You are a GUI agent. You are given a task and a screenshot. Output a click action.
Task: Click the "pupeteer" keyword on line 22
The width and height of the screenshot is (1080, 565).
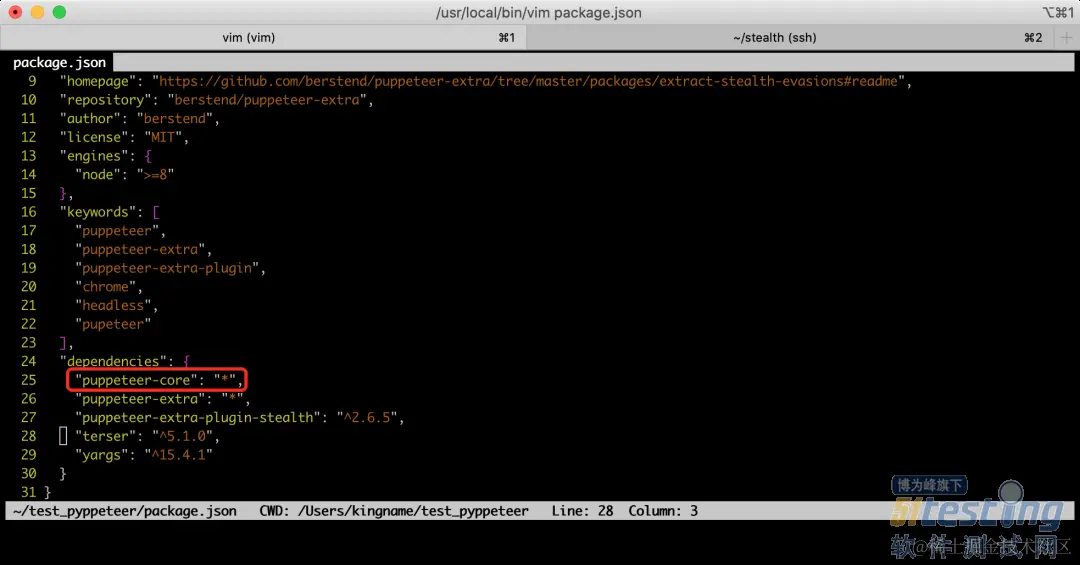(113, 324)
